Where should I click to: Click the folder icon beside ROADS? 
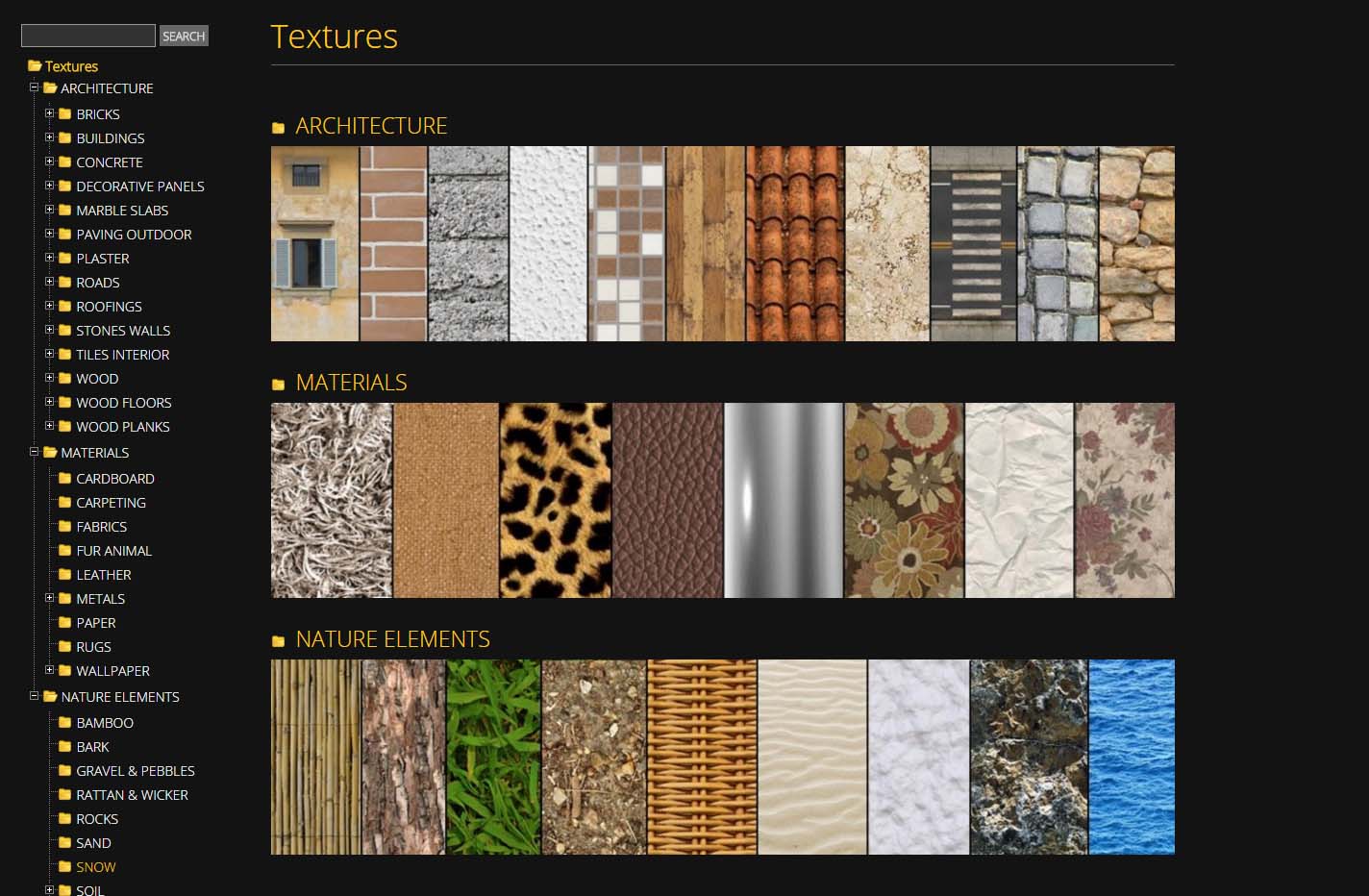pyautogui.click(x=65, y=282)
